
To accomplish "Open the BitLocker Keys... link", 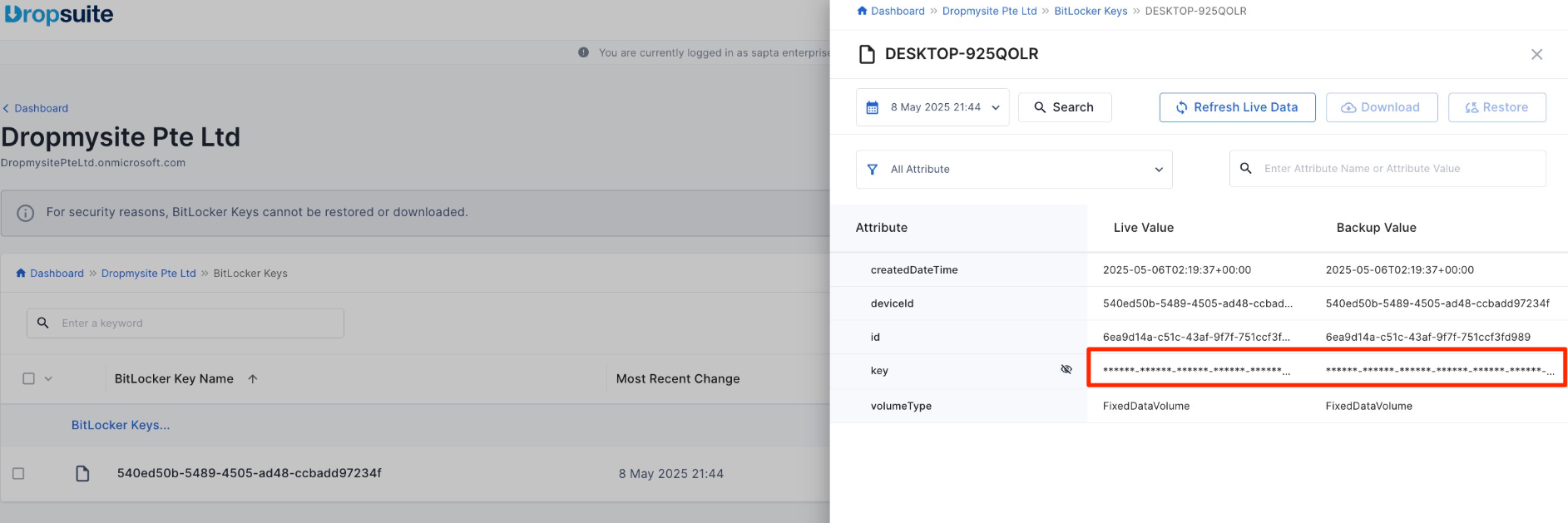I will pos(121,425).
